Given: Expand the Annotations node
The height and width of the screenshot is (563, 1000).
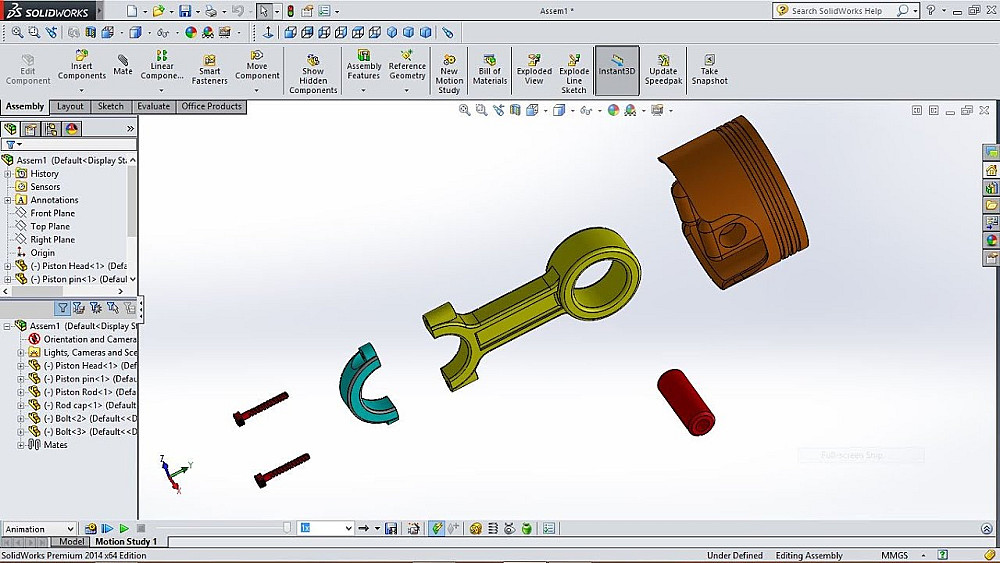Looking at the screenshot, I should (8, 200).
